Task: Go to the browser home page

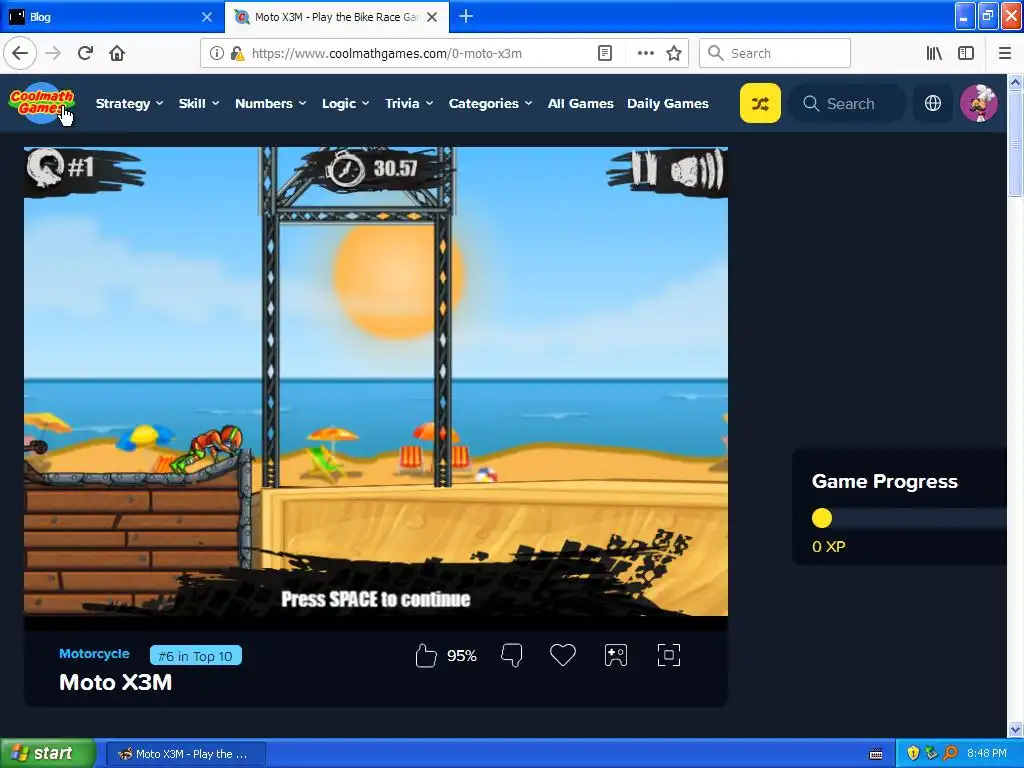Action: [x=117, y=53]
